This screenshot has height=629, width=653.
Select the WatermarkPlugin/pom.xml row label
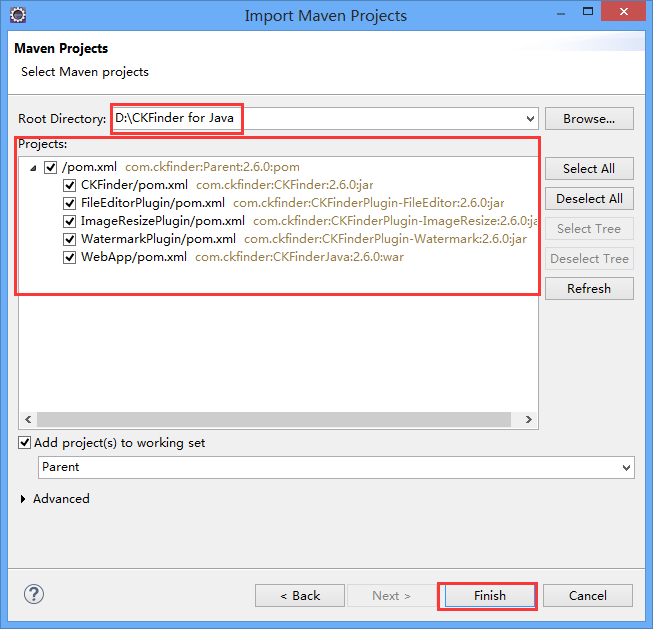158,239
